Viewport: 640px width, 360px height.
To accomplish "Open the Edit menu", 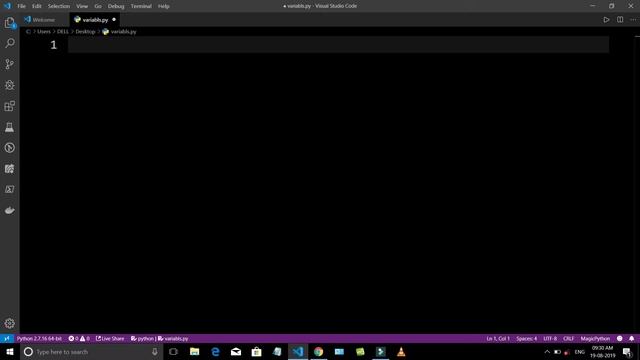I will point(37,6).
